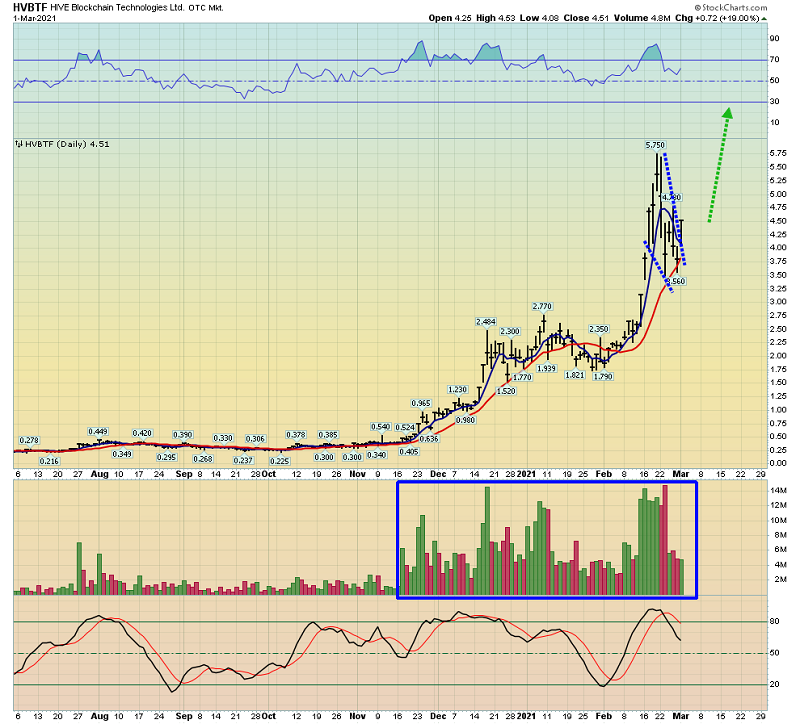Click the Volume 4.8M value

(642, 18)
